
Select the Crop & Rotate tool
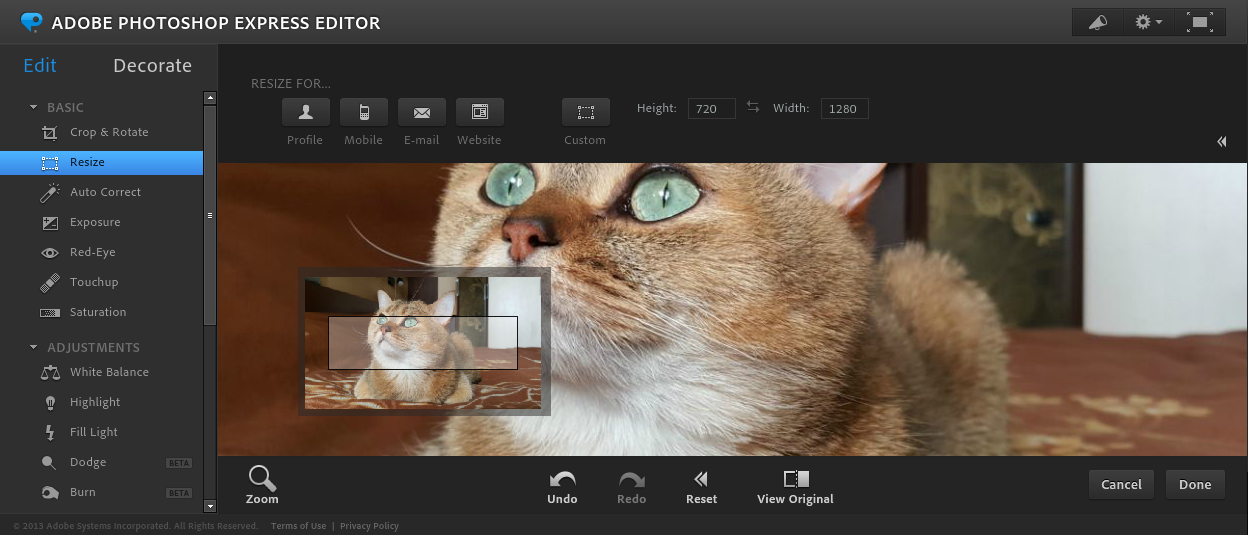101,132
